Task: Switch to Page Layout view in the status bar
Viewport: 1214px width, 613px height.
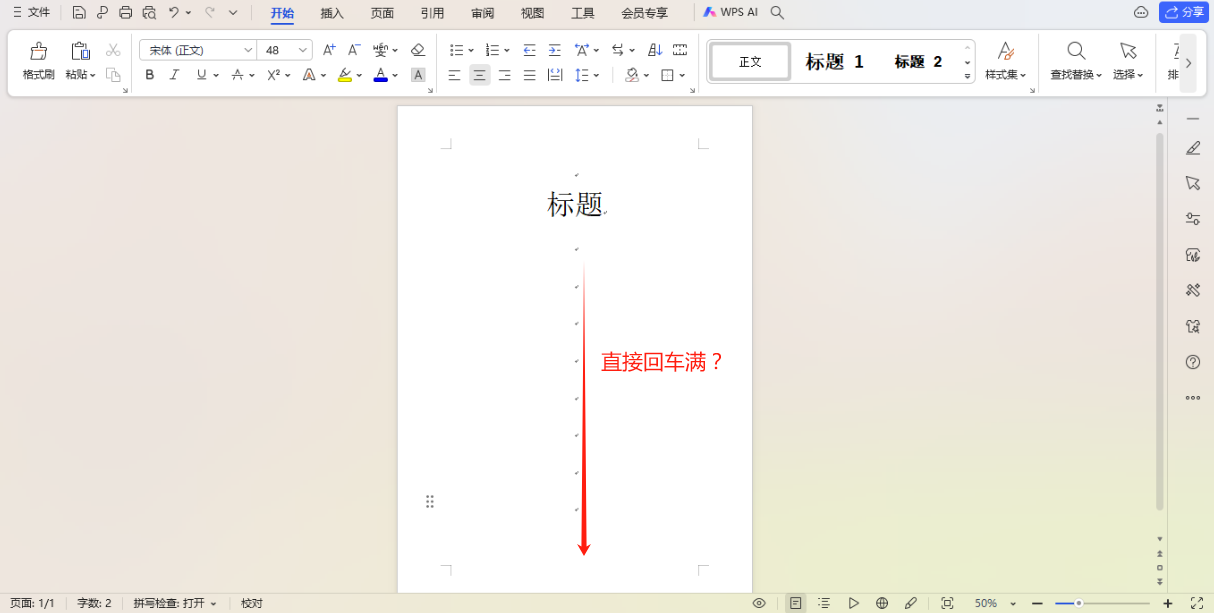Action: point(795,603)
